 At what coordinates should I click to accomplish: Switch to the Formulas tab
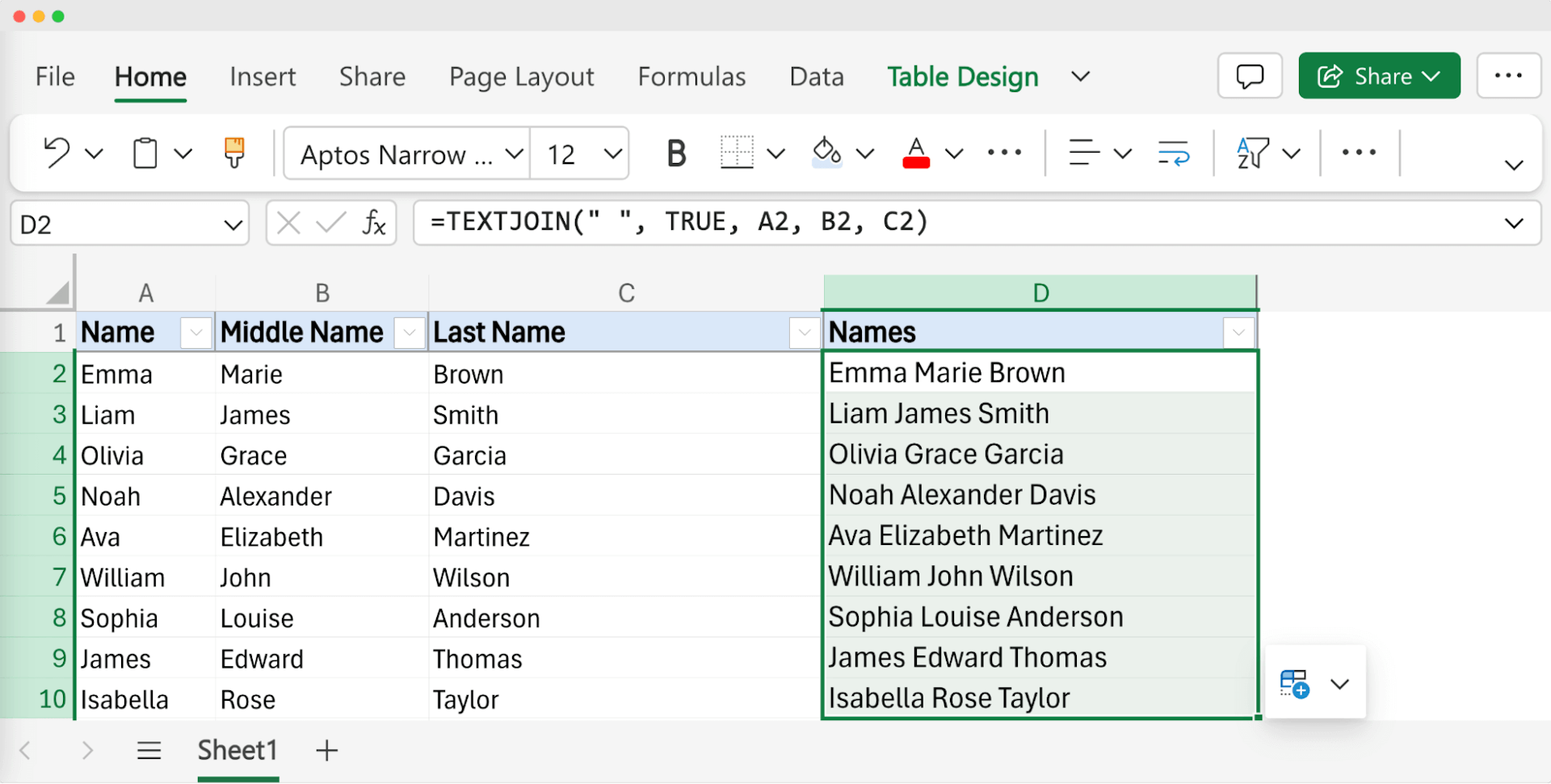click(691, 77)
